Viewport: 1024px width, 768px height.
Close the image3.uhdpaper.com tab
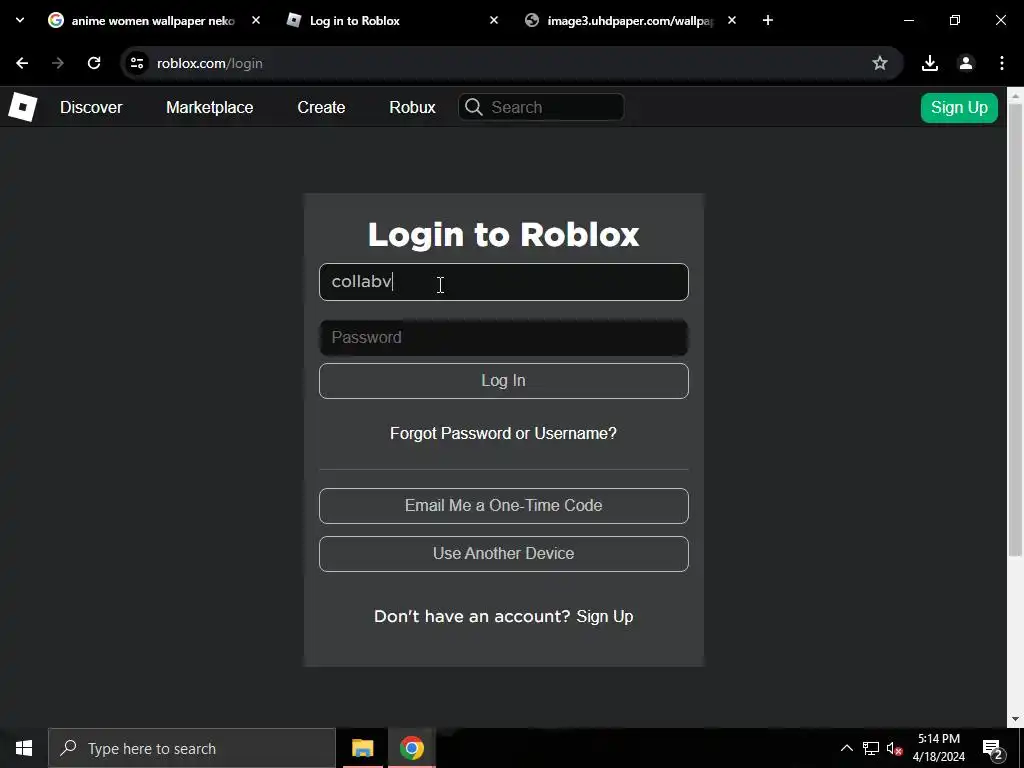732,20
